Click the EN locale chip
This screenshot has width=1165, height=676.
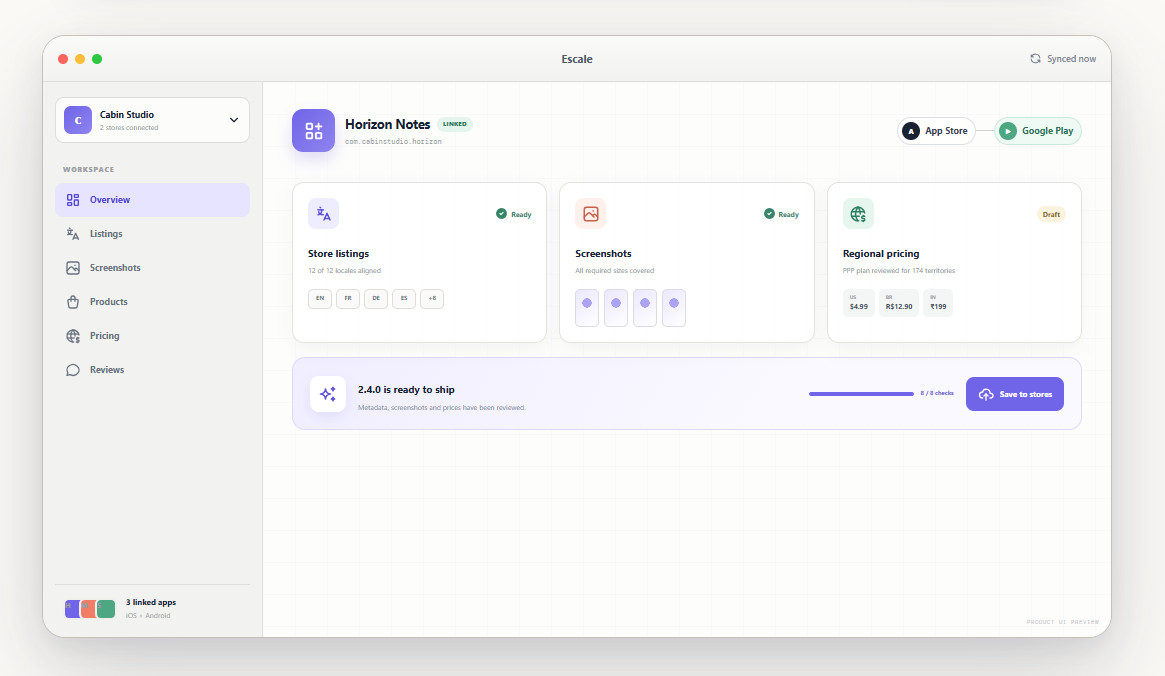coord(320,299)
